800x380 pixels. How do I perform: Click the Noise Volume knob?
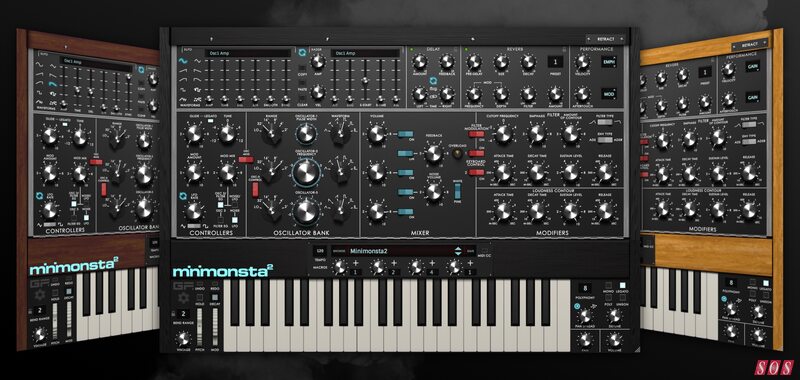[433, 192]
